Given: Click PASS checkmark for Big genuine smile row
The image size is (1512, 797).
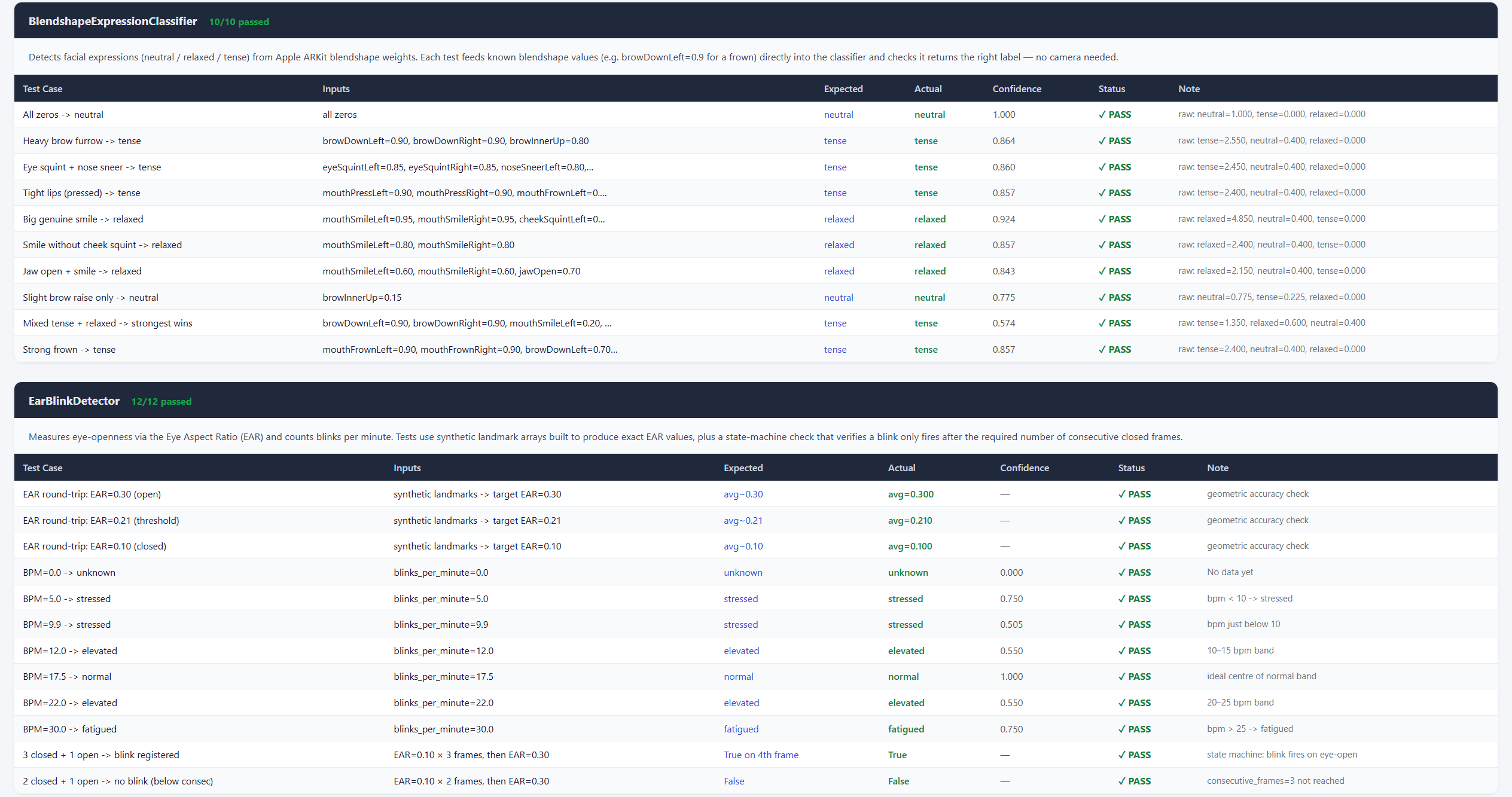Looking at the screenshot, I should tap(1115, 219).
